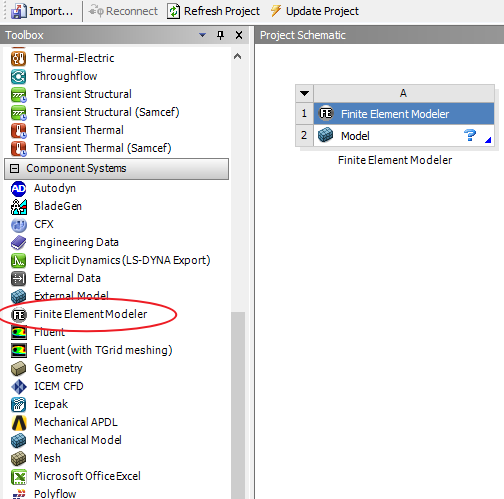This screenshot has height=499, width=504.
Task: Click the Update Project lightning icon
Action: coord(276,11)
